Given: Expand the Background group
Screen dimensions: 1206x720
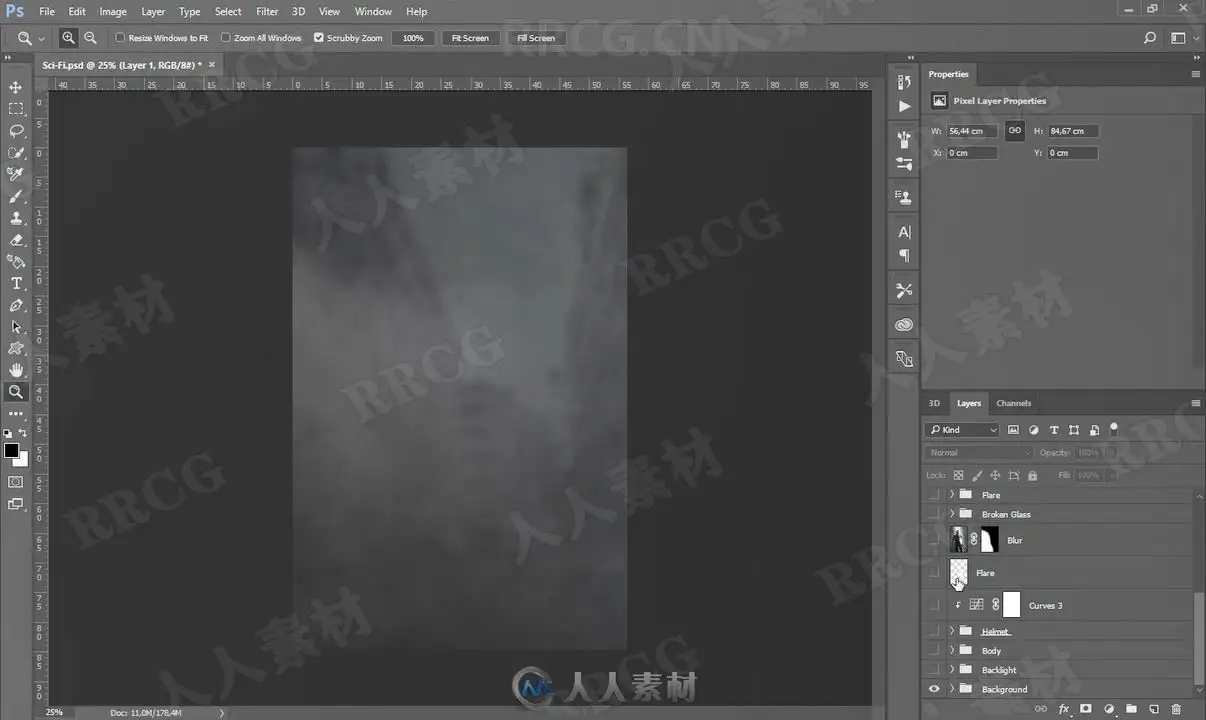Looking at the screenshot, I should coord(952,689).
